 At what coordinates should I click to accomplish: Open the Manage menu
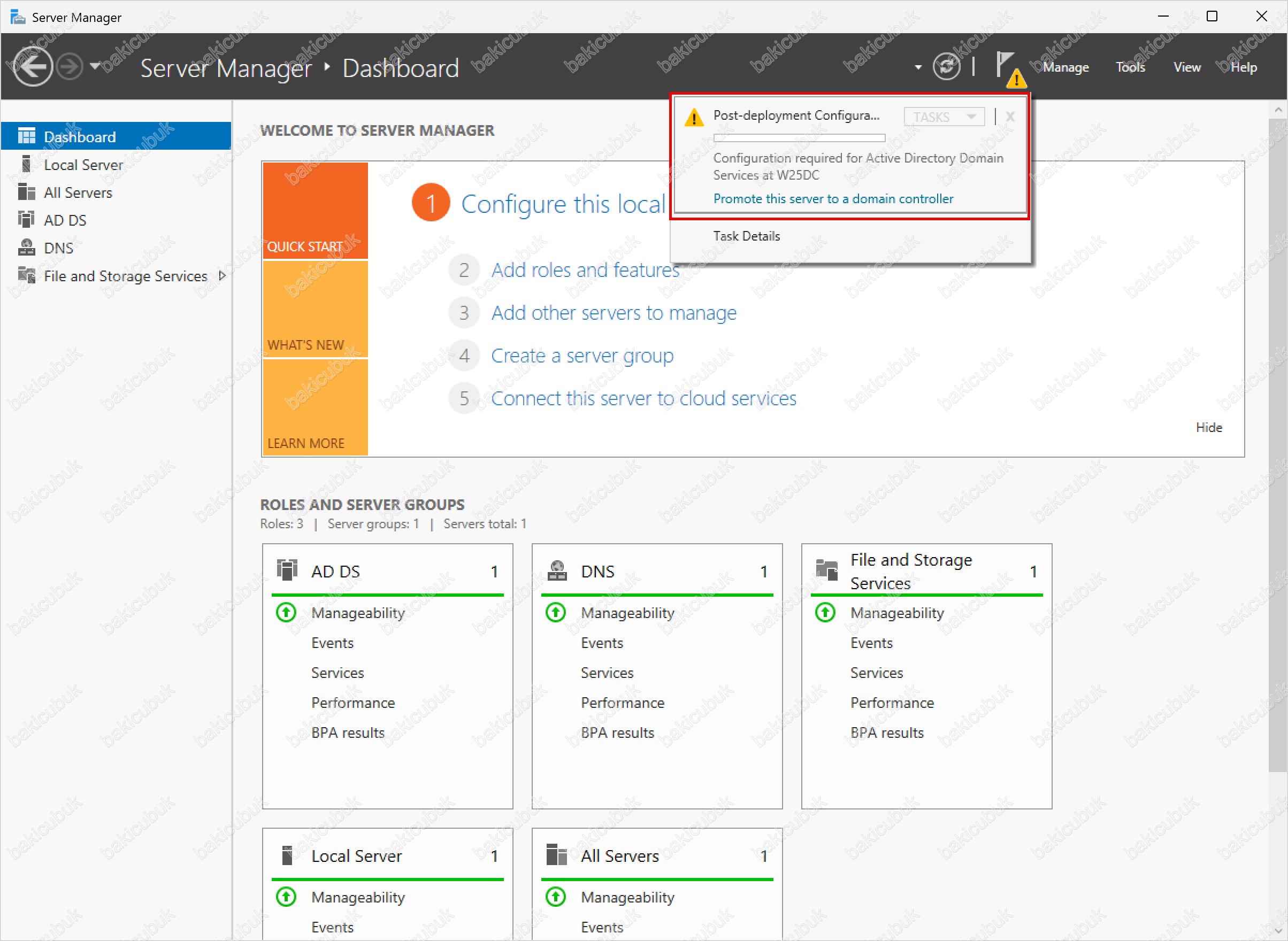(x=1065, y=67)
